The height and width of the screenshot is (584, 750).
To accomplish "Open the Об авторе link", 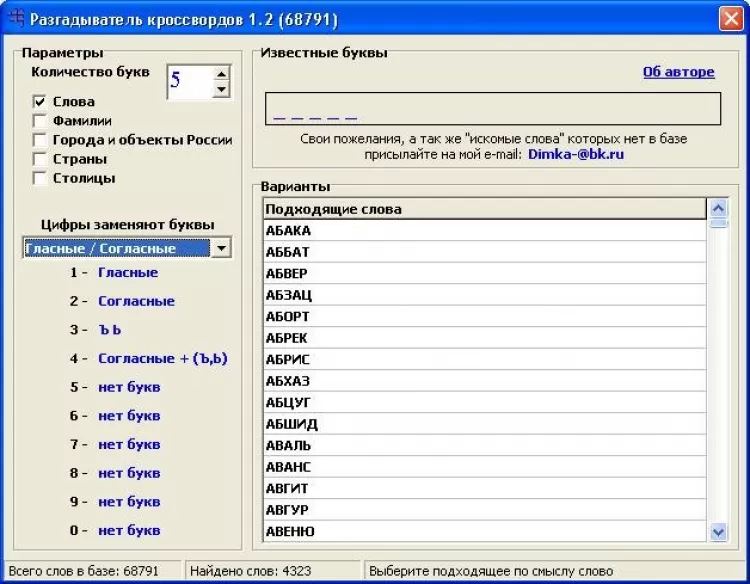I will click(x=678, y=72).
